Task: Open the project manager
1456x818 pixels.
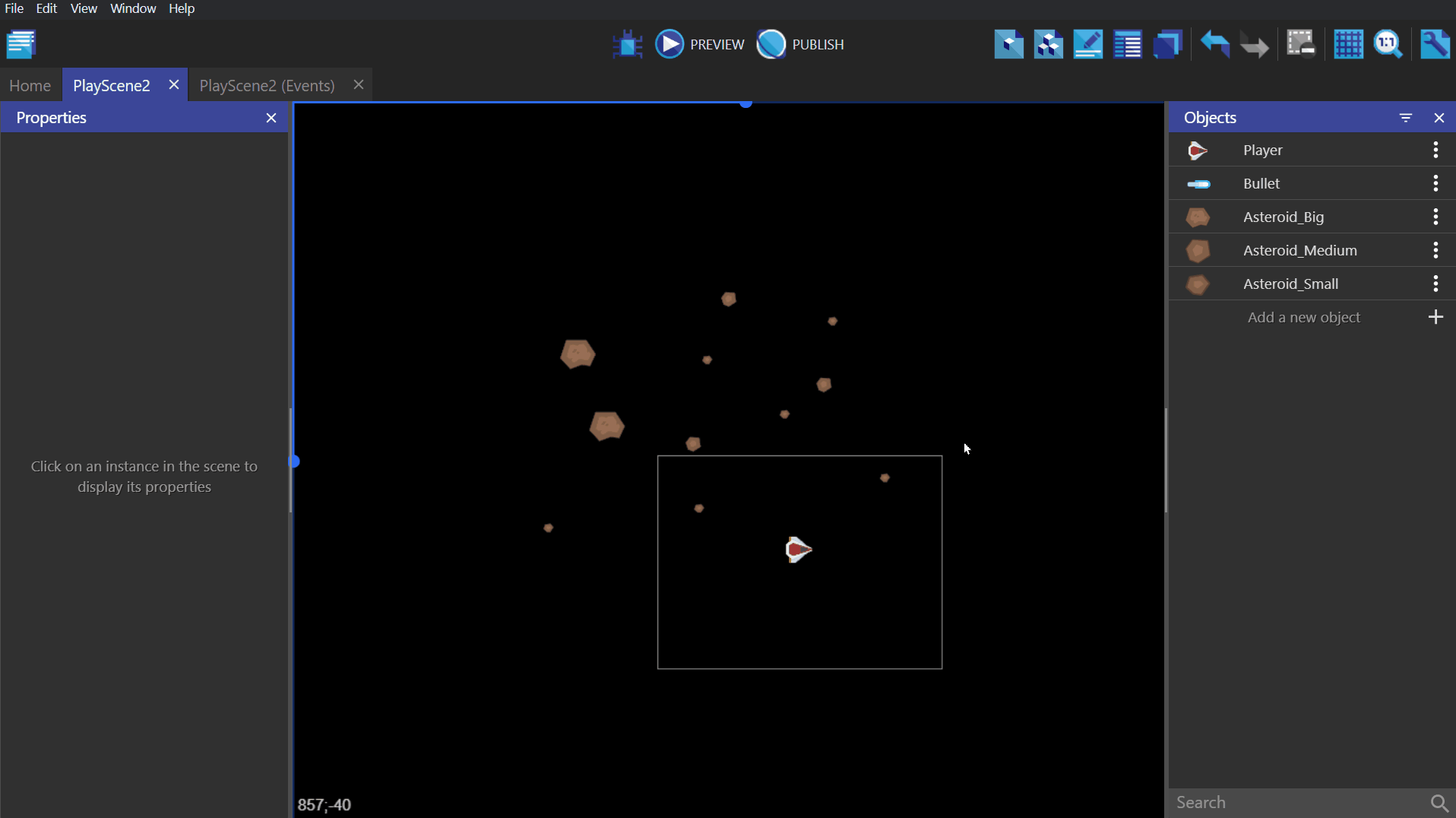Action: pyautogui.click(x=22, y=44)
